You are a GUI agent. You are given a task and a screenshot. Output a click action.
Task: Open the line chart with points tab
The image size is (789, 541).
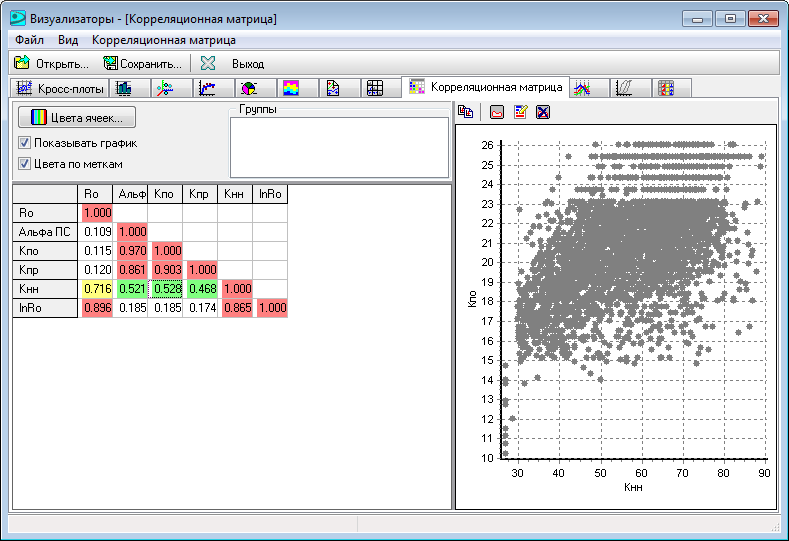pos(207,88)
